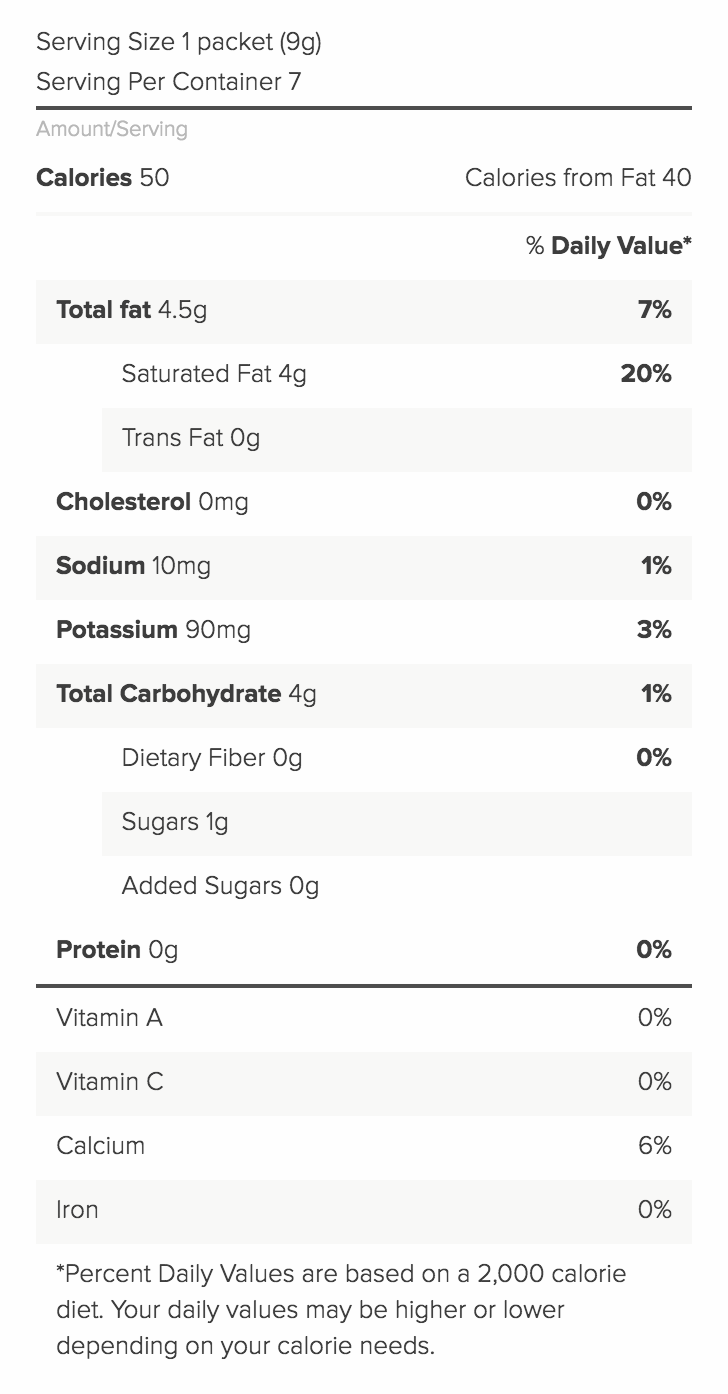
Task: Click the Percent Daily Values footnote
Action: click(x=341, y=1310)
